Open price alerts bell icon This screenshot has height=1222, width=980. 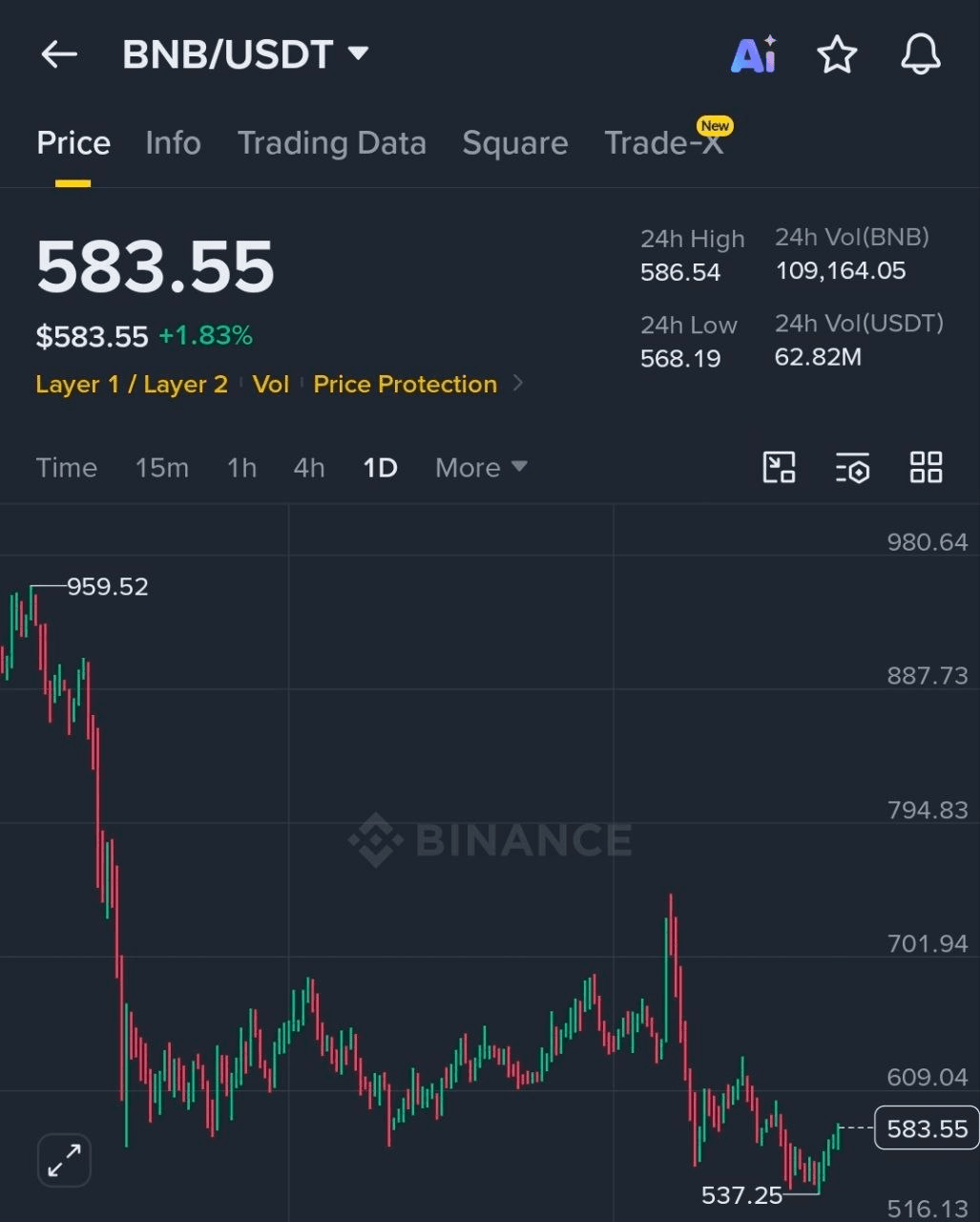tap(921, 54)
